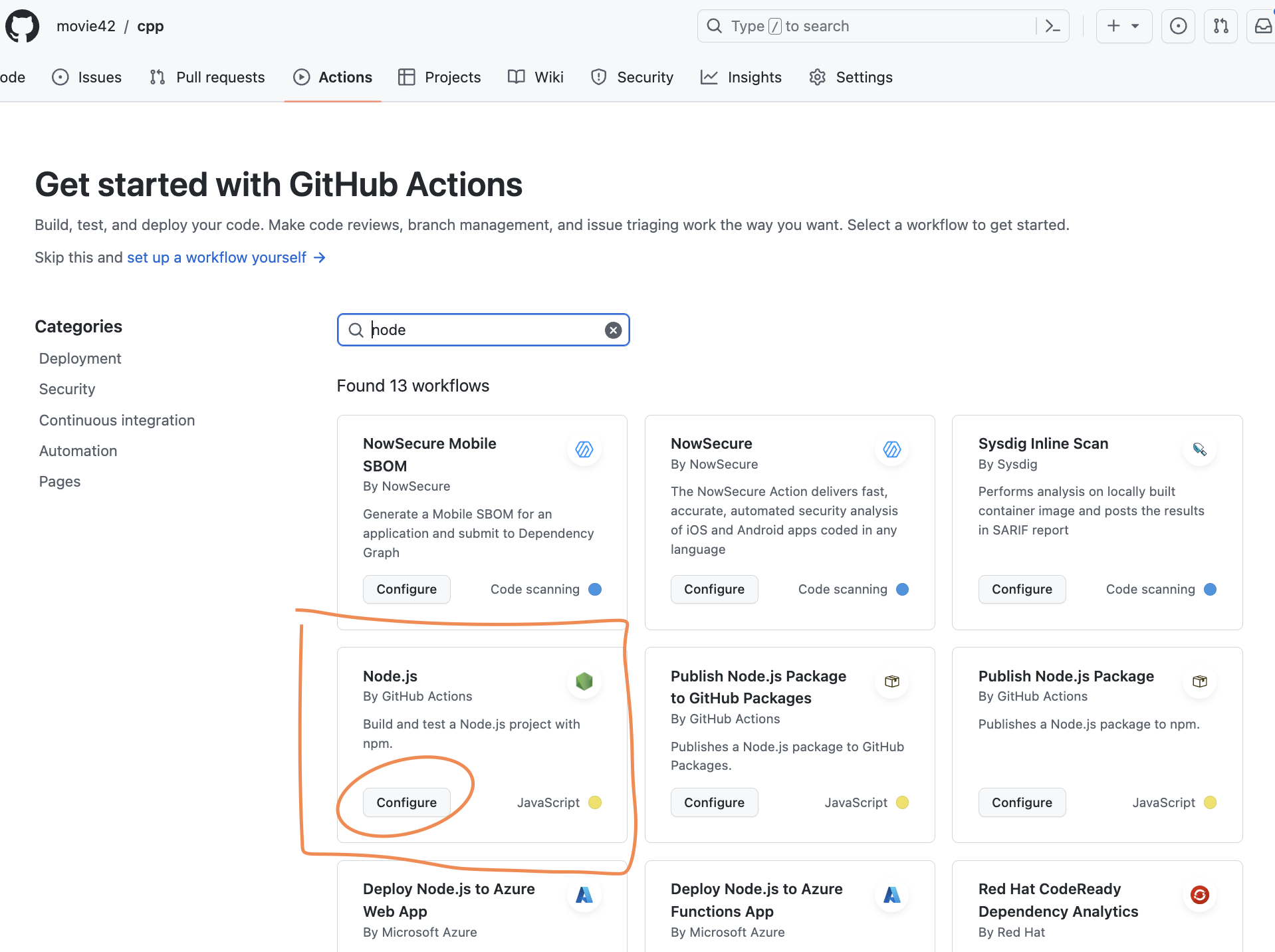Click Code scanning label on NowSecure Mobile SBOM card
Image resolution: width=1275 pixels, height=952 pixels.
point(534,589)
